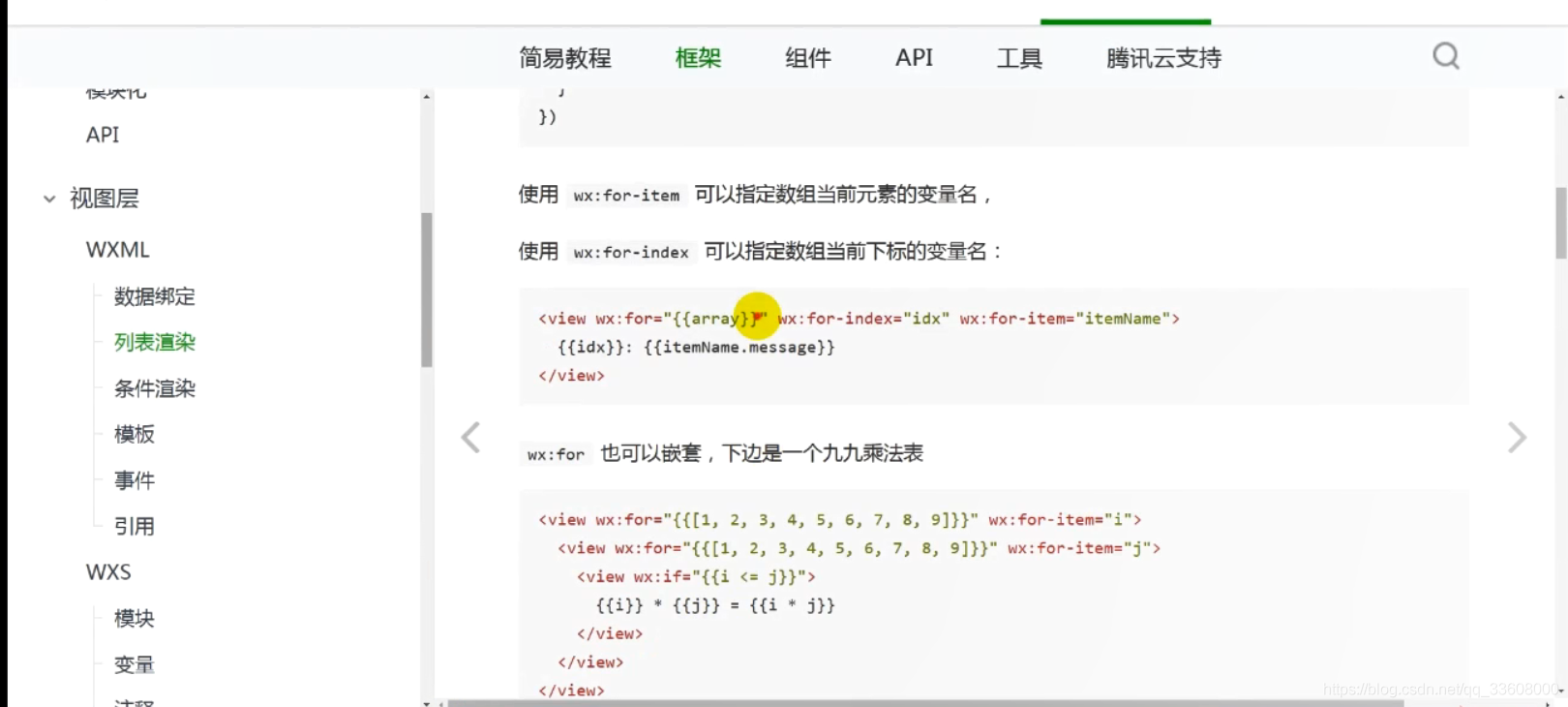Click the wx:for-item inline code
The image size is (1568, 707).
[627, 195]
